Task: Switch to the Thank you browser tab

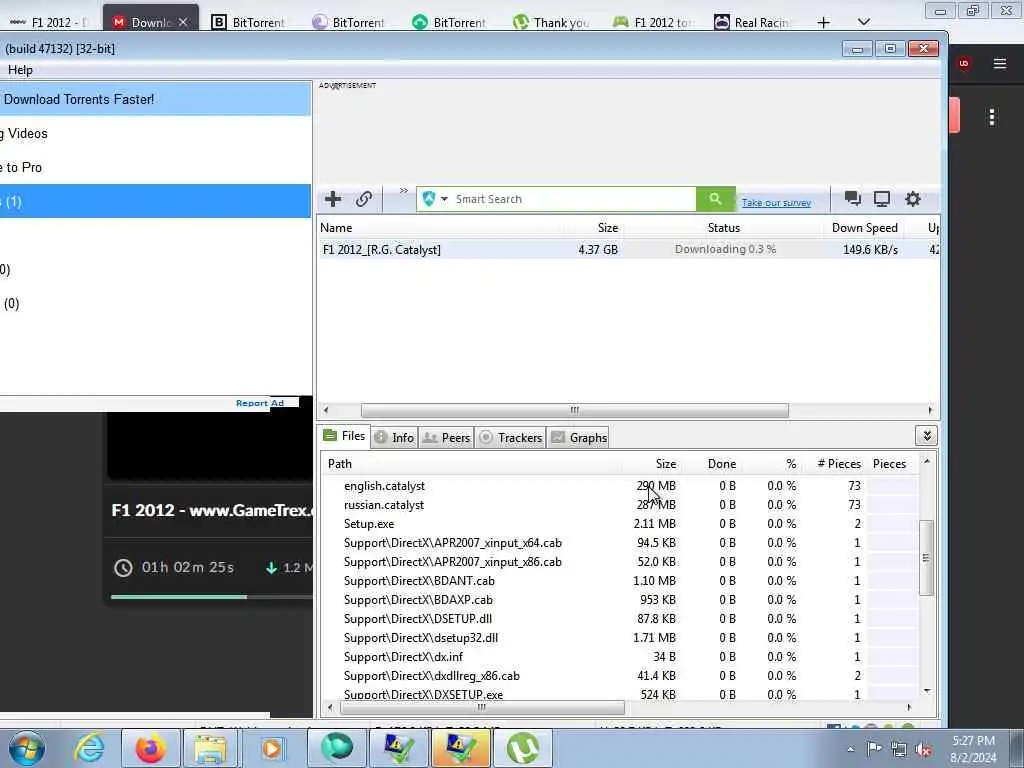Action: pyautogui.click(x=552, y=22)
